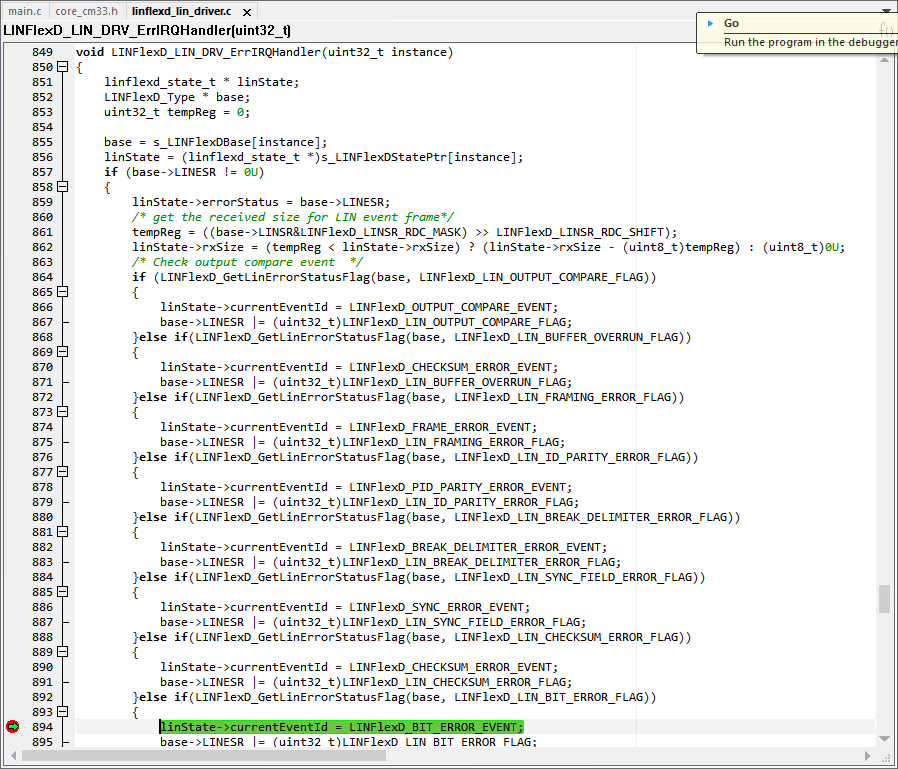Switch to the main.c tab
The image size is (898, 769).
[x=25, y=10]
